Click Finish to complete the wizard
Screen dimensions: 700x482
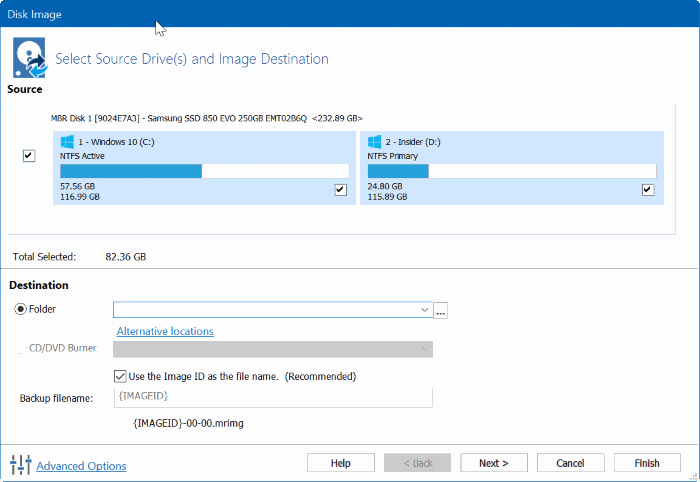tap(647, 463)
